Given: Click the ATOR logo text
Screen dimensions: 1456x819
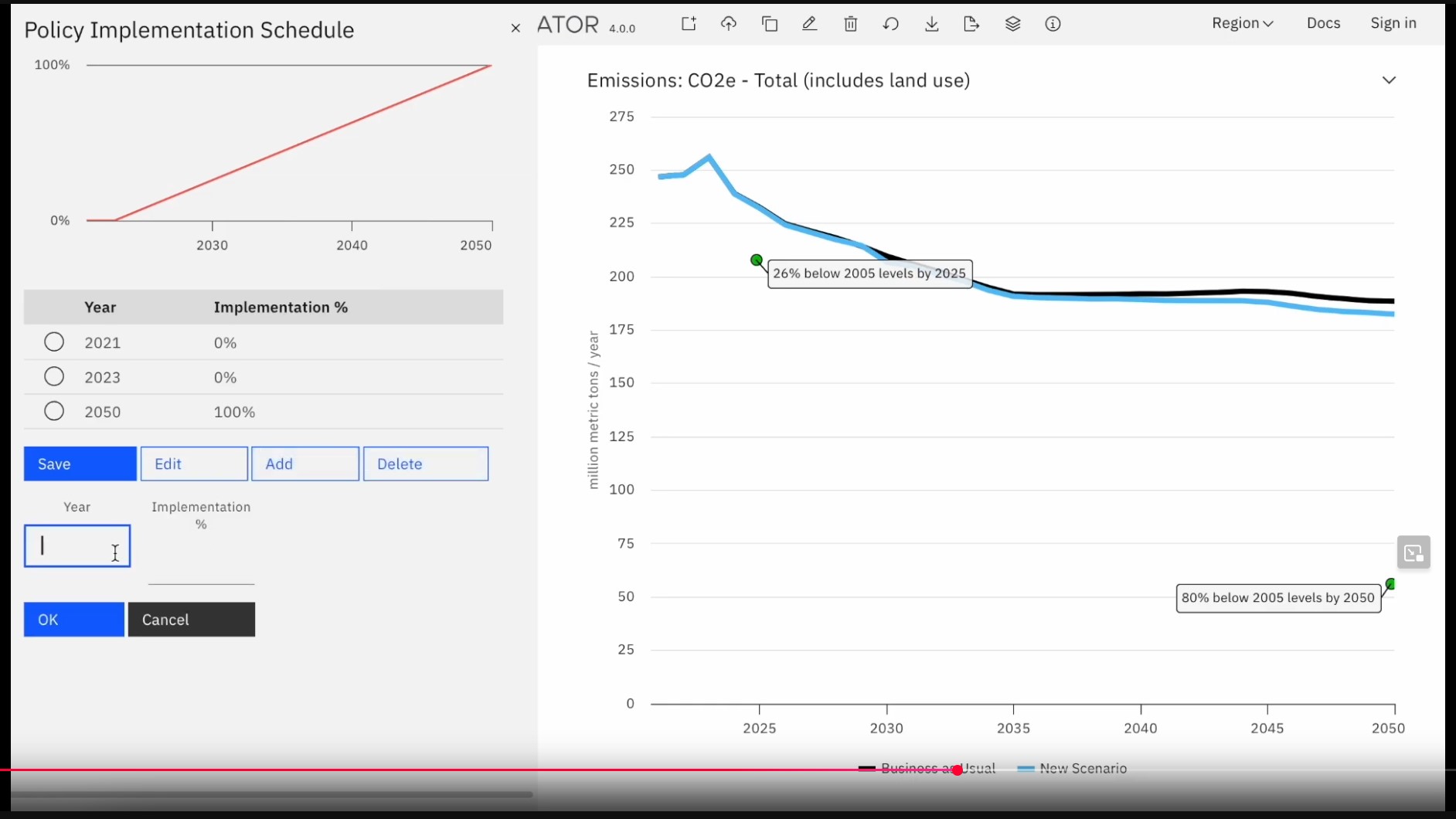Looking at the screenshot, I should [x=568, y=25].
